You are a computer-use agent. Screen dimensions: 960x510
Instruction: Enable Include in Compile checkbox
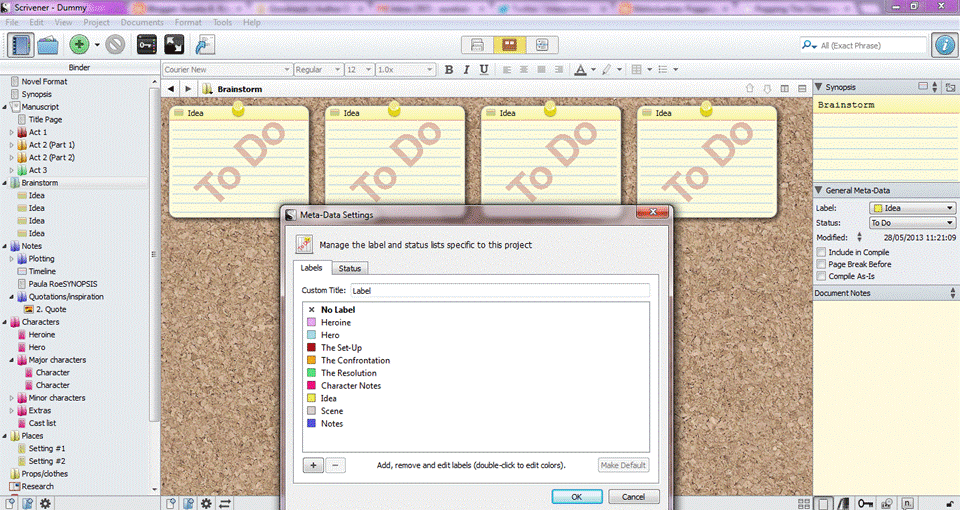[821, 252]
